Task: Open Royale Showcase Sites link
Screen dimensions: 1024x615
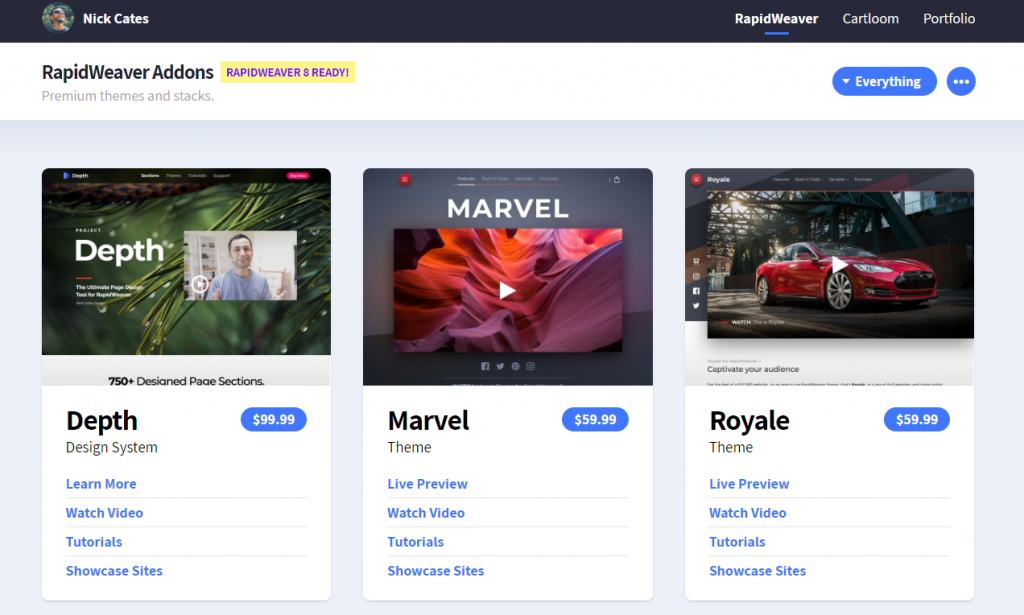Action: [757, 571]
